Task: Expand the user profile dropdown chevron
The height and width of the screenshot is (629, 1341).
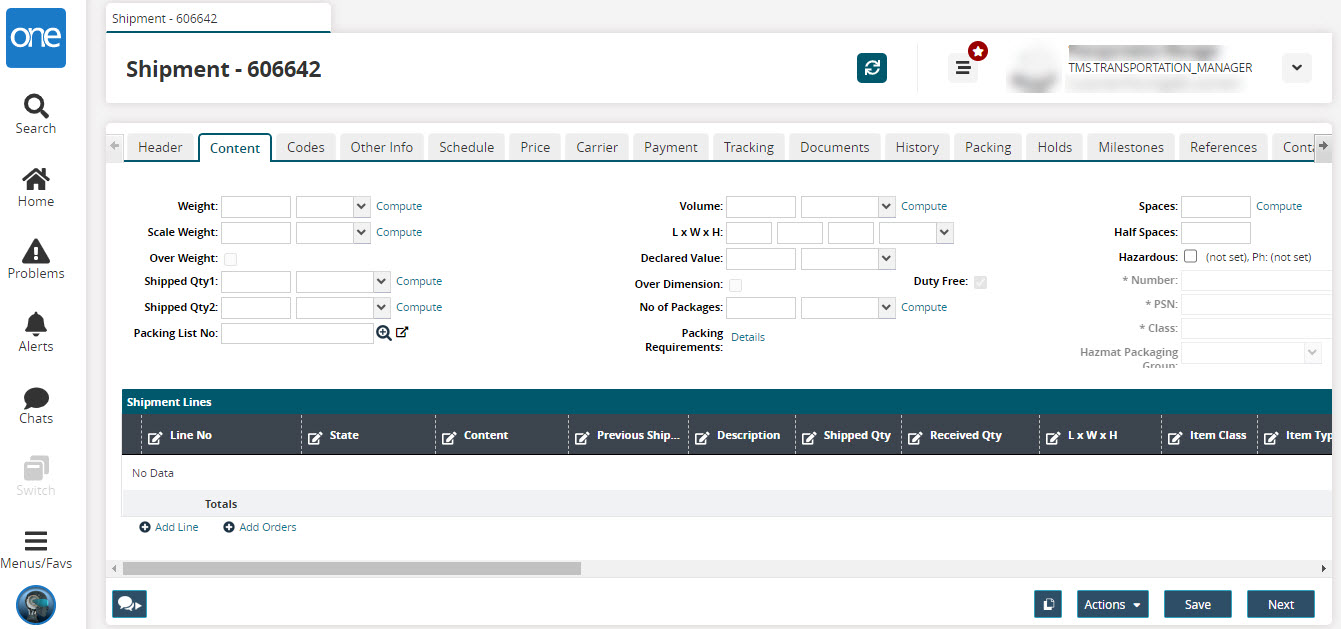Action: (1296, 68)
